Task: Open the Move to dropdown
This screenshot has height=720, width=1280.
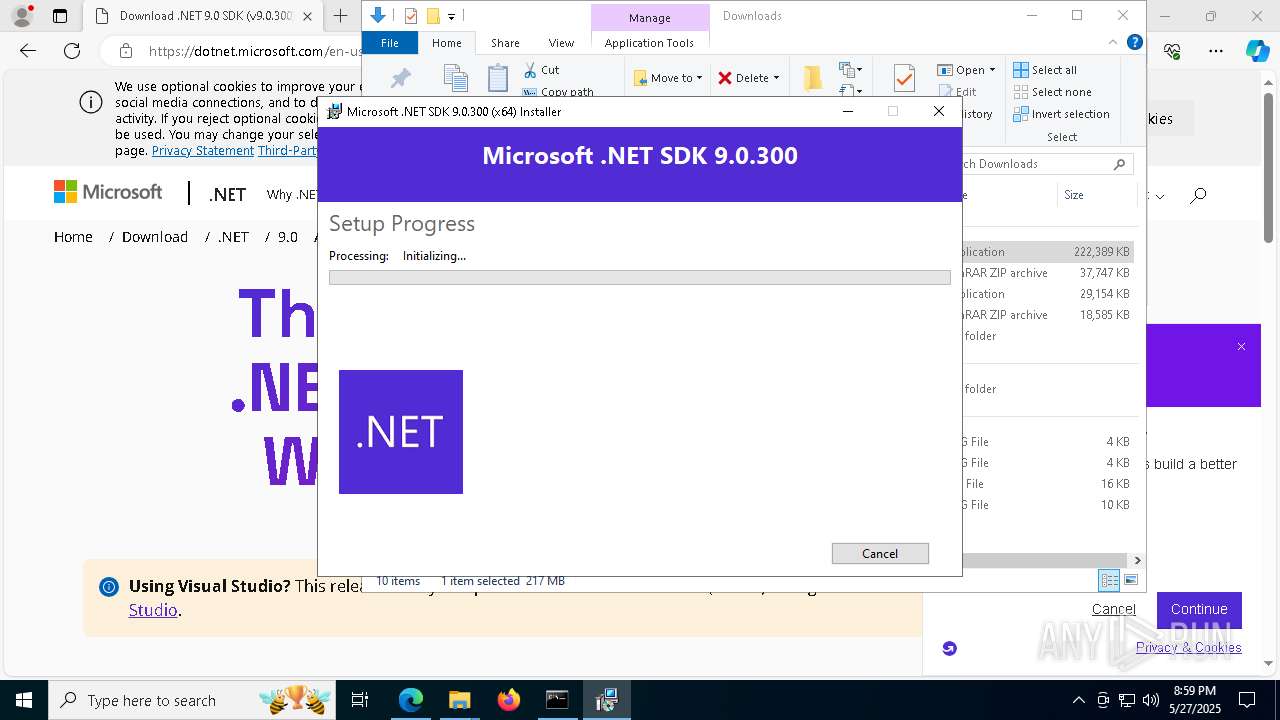Action: pos(668,78)
